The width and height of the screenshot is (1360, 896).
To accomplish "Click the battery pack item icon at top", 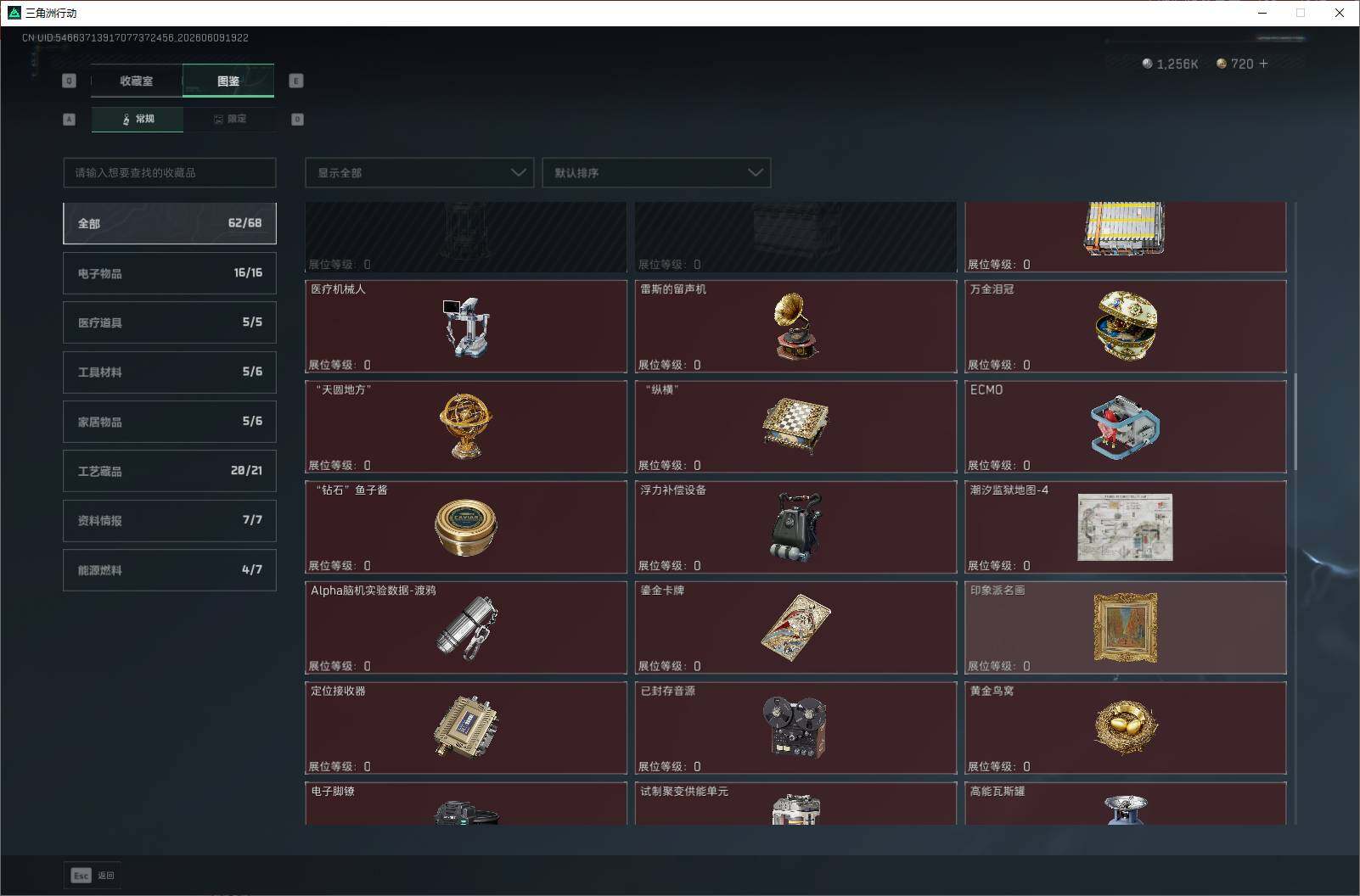I will [x=1125, y=228].
